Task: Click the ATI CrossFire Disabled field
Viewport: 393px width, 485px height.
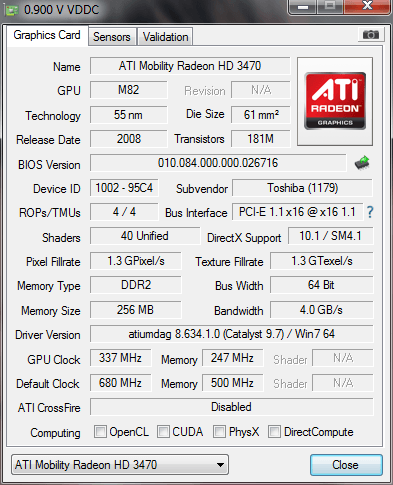Action: 232,407
